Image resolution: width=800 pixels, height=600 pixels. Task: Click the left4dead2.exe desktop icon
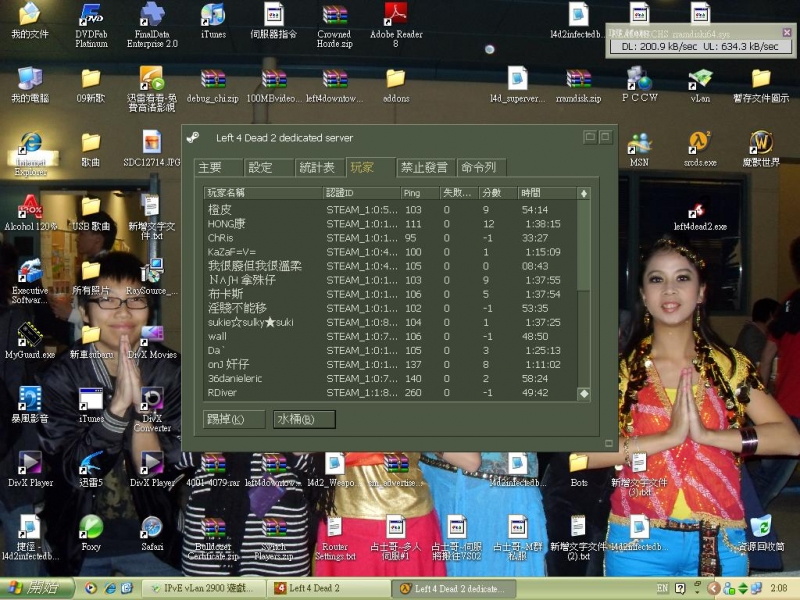point(699,209)
